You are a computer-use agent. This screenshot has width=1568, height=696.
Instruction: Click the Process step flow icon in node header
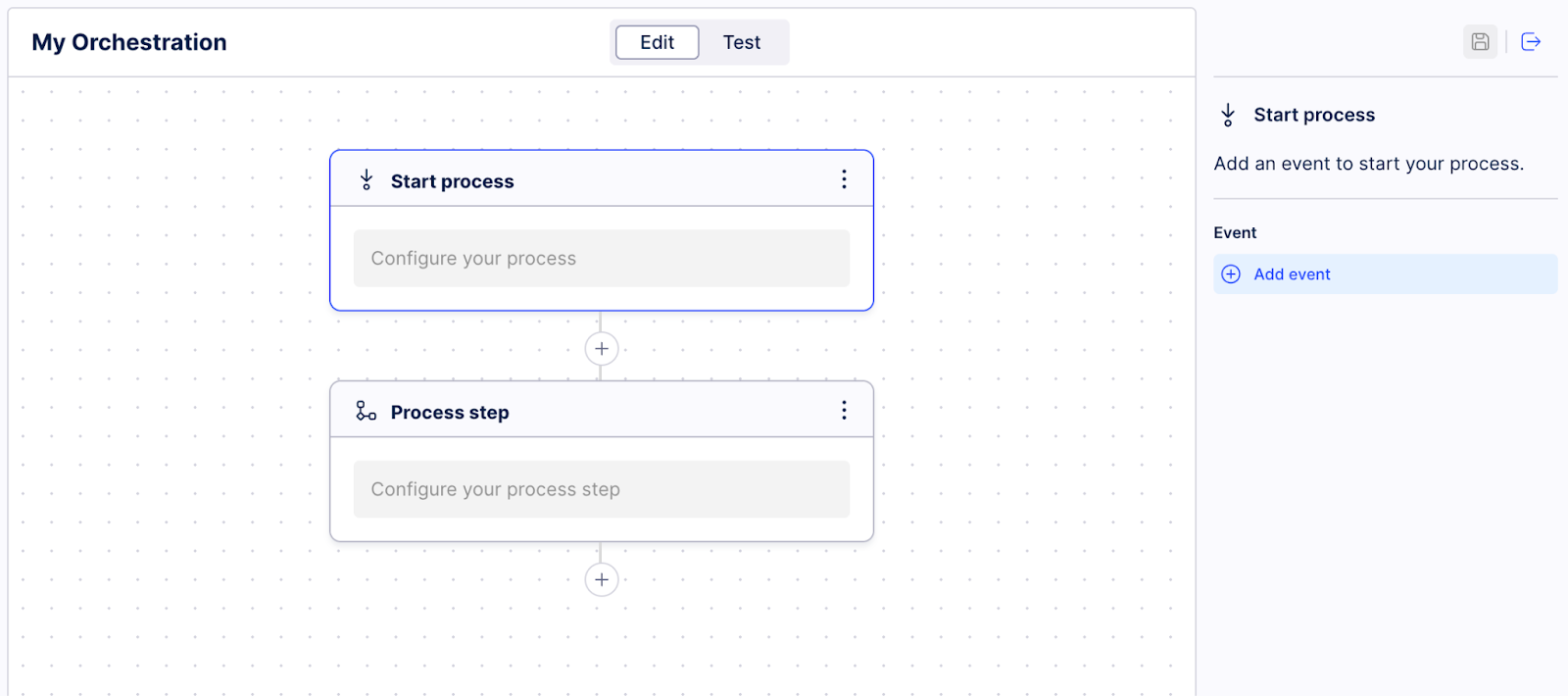click(366, 411)
